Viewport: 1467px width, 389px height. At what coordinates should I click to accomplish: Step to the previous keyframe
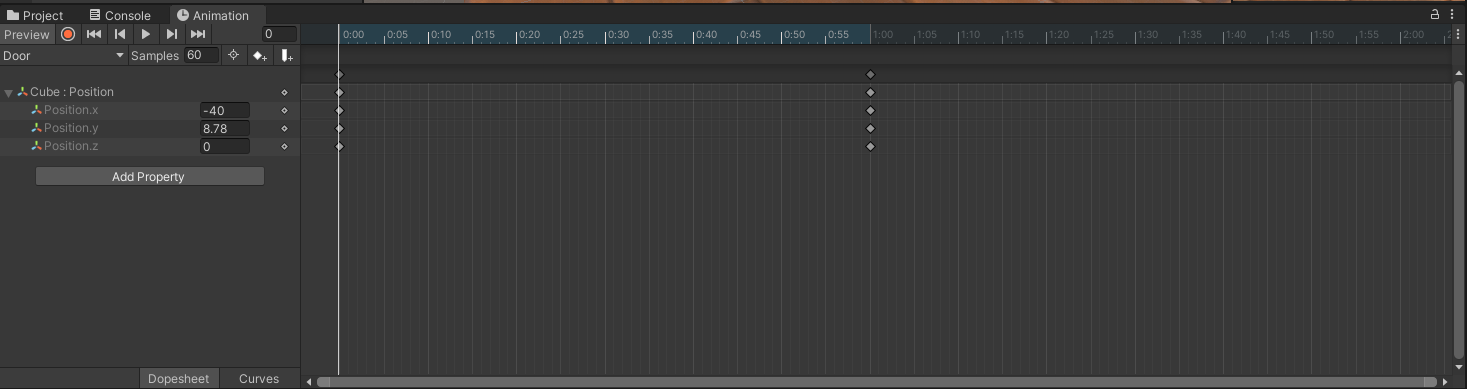(x=120, y=34)
